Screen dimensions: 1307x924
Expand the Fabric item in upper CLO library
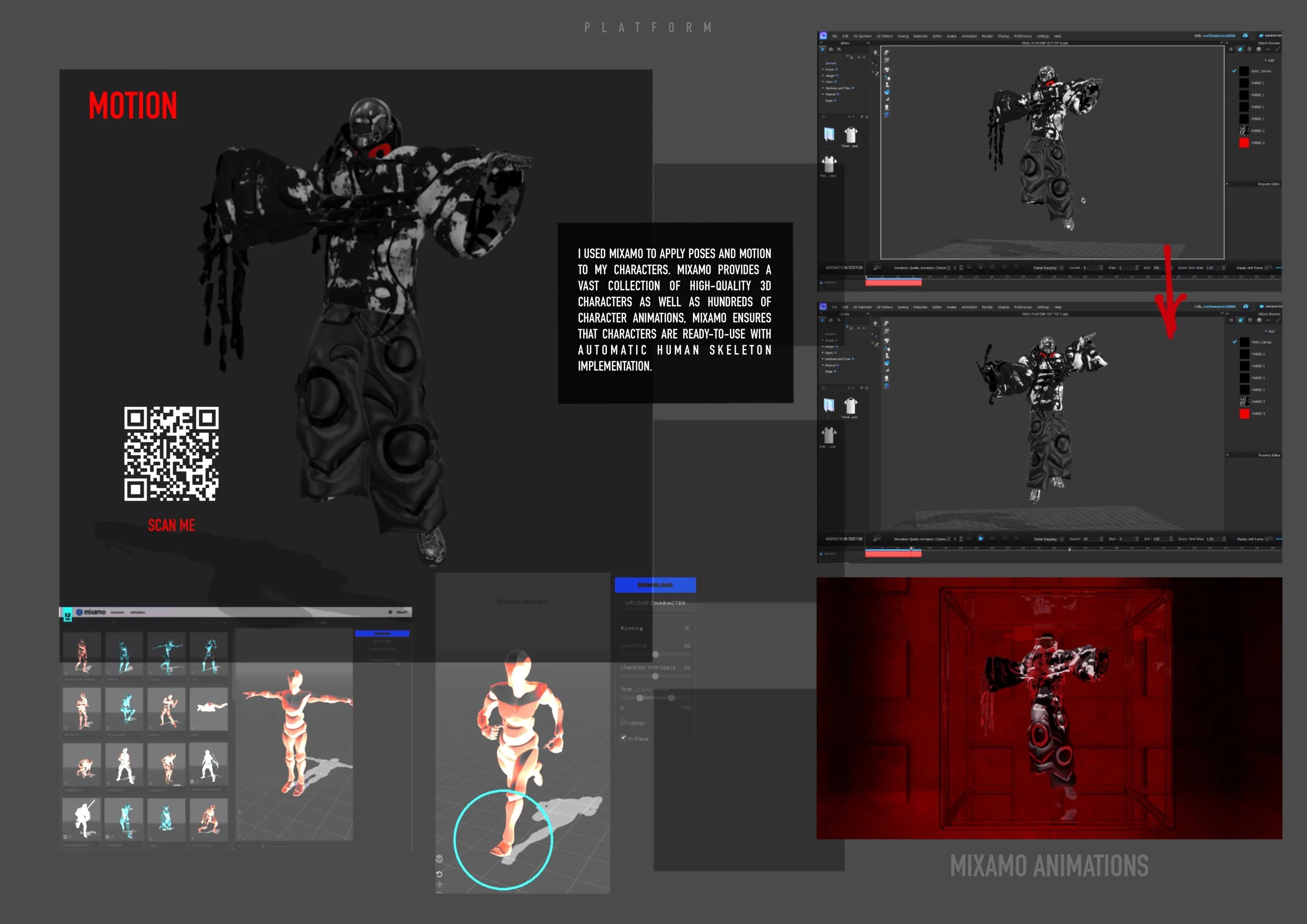(824, 82)
